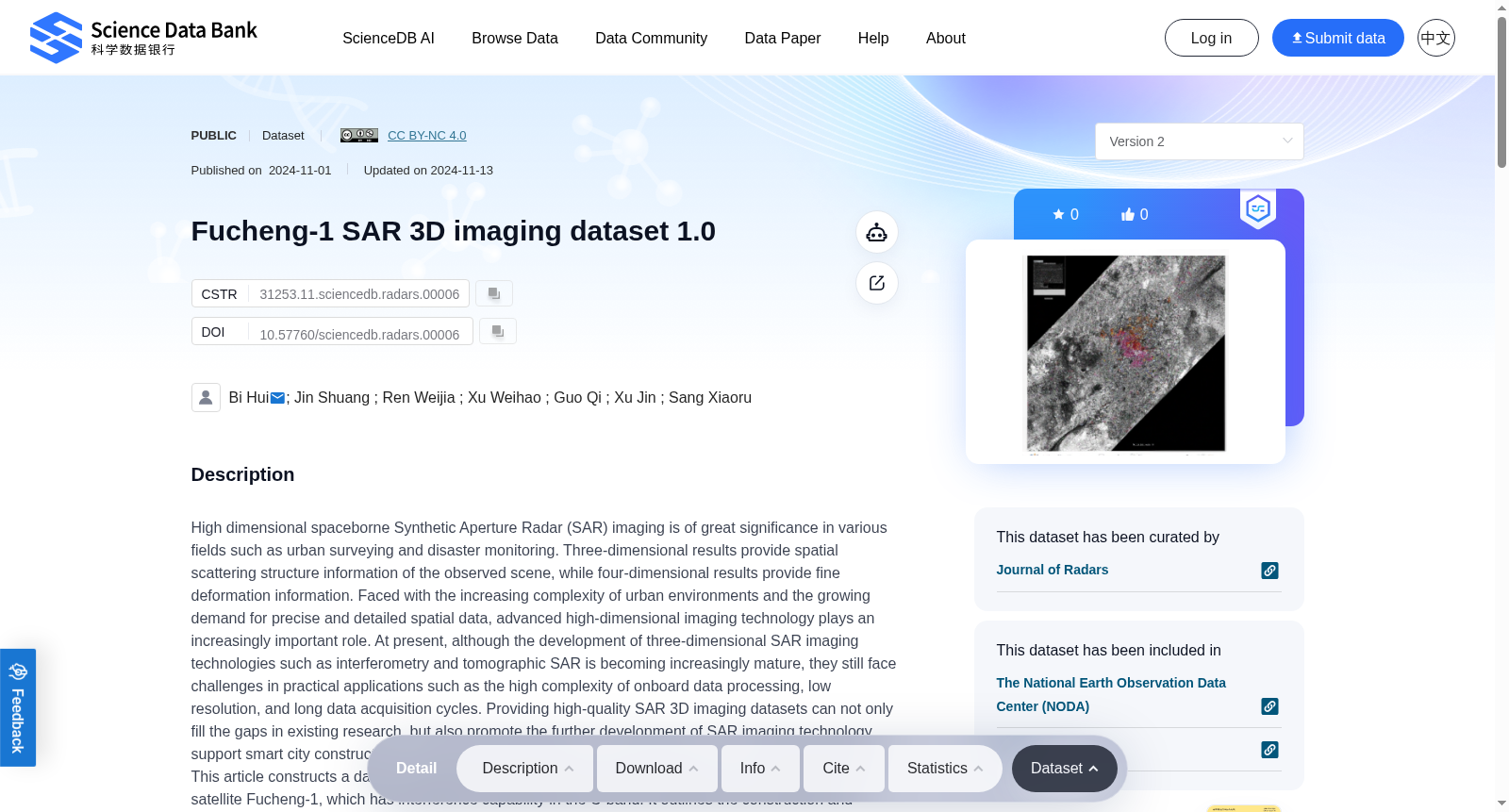This screenshot has width=1509, height=812.
Task: Expand the Description section menu
Action: [525, 769]
